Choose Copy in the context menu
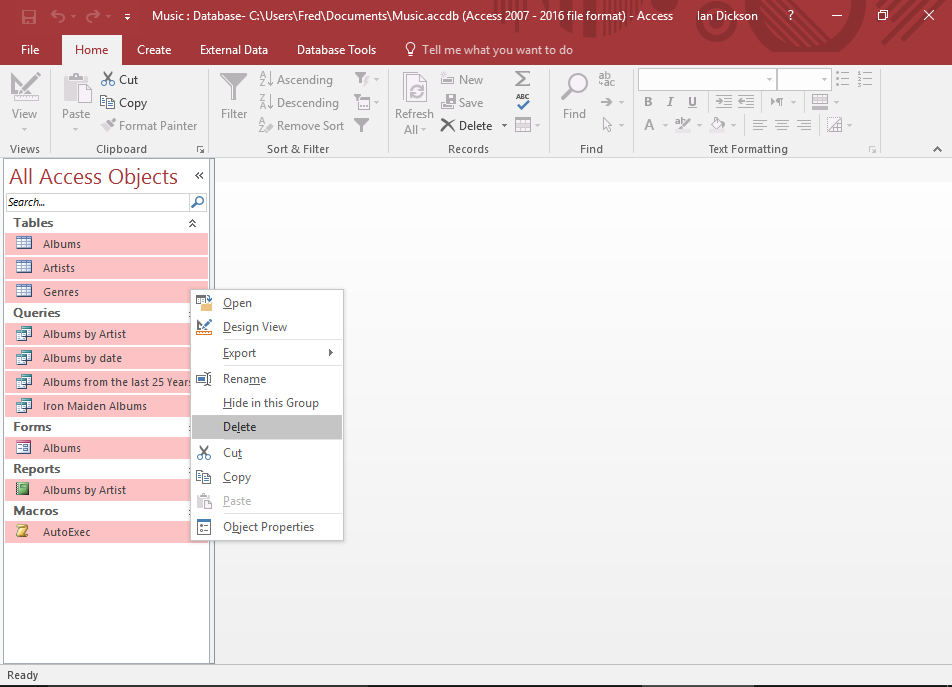Image resolution: width=952 pixels, height=687 pixels. tap(267, 477)
